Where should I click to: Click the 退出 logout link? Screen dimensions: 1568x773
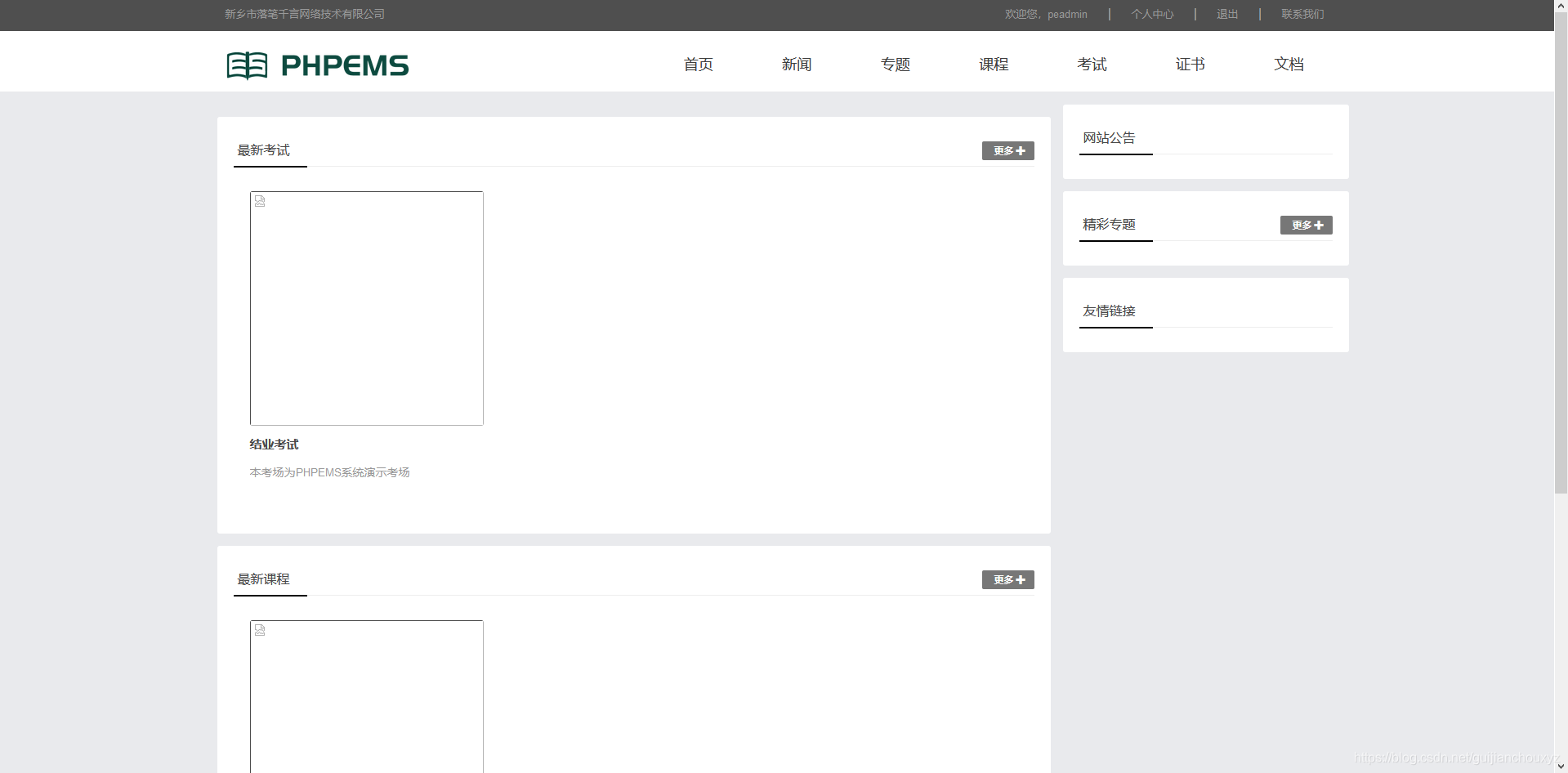pos(1227,14)
